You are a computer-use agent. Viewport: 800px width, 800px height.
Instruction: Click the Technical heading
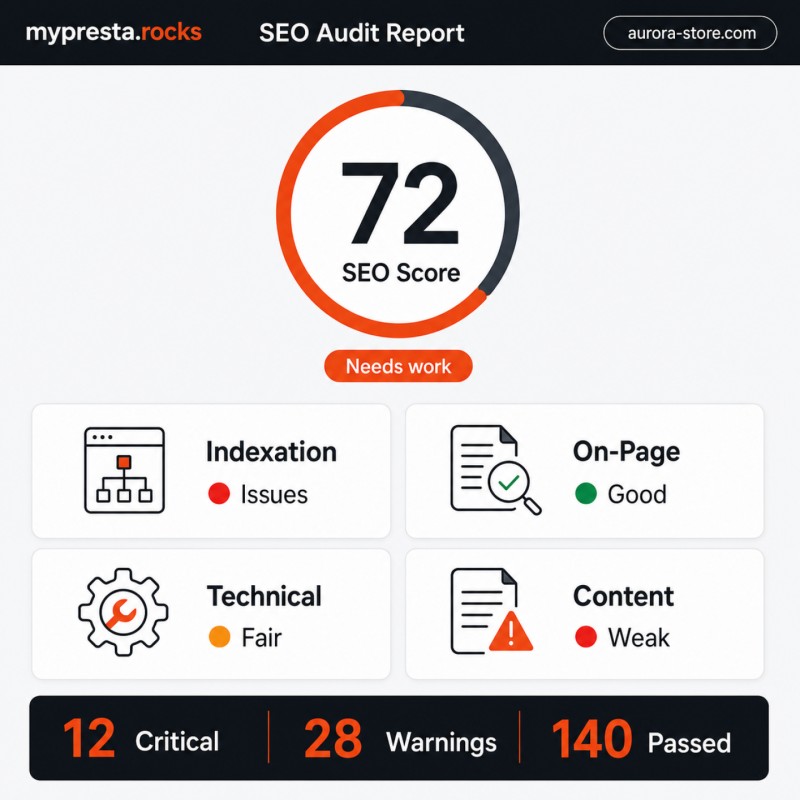[x=264, y=596]
